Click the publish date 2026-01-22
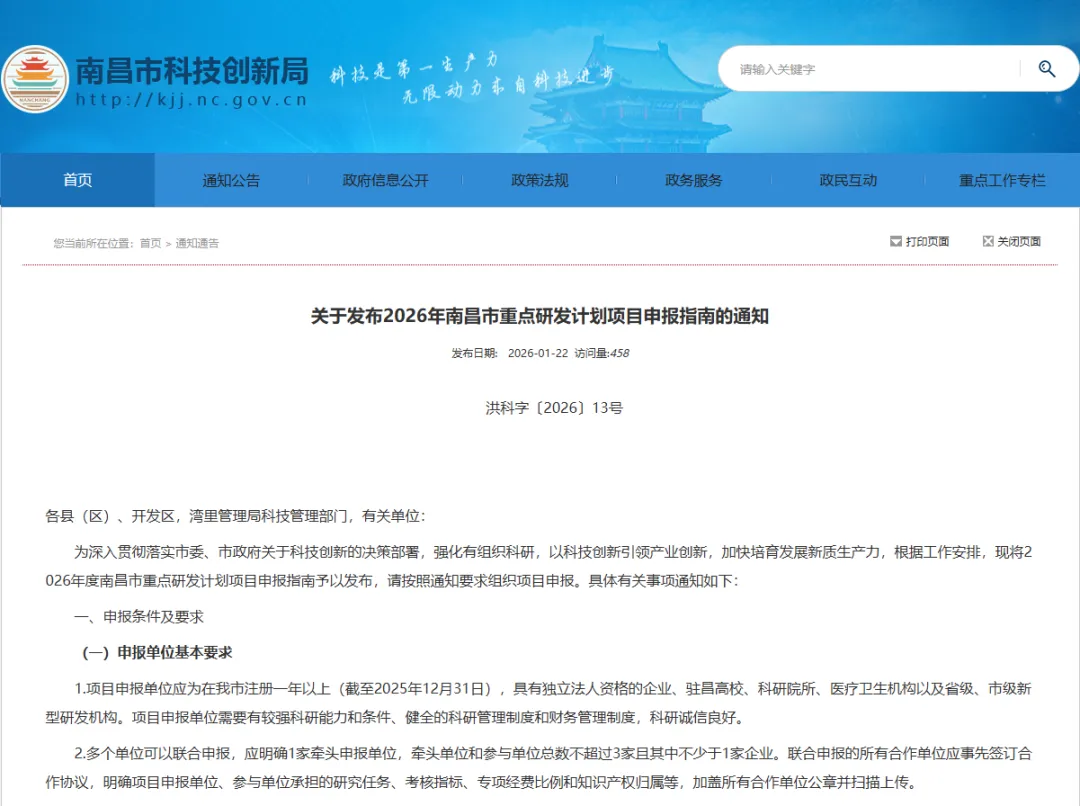 (538, 353)
